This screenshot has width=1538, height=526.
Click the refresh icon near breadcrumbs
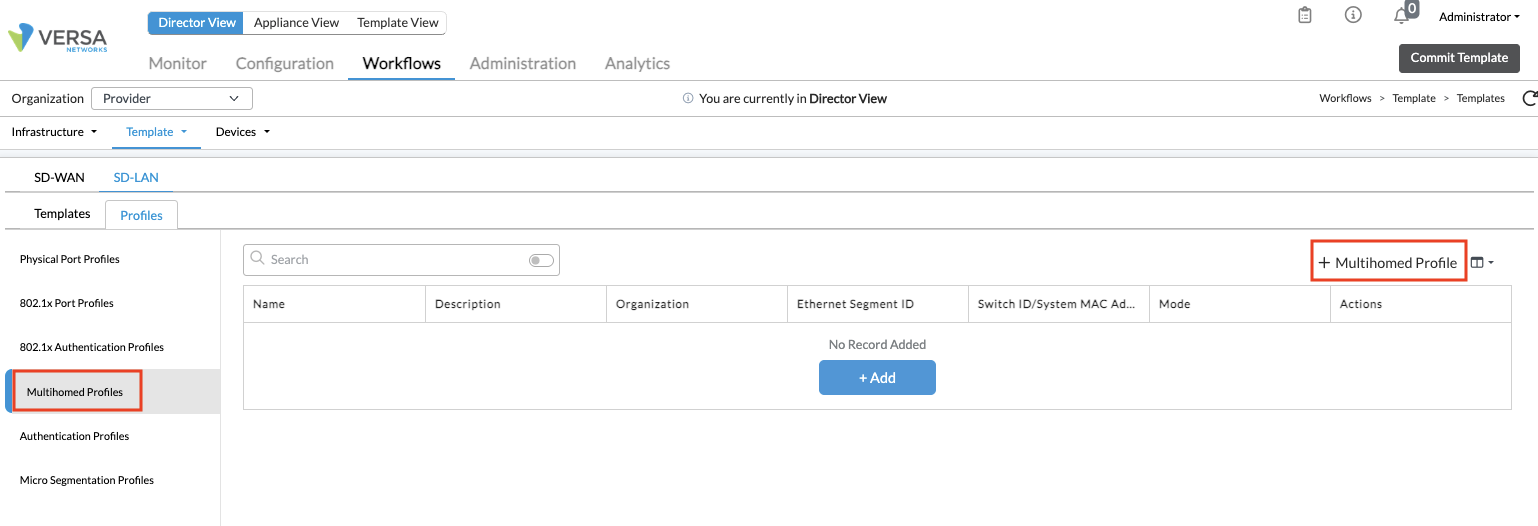click(1529, 98)
